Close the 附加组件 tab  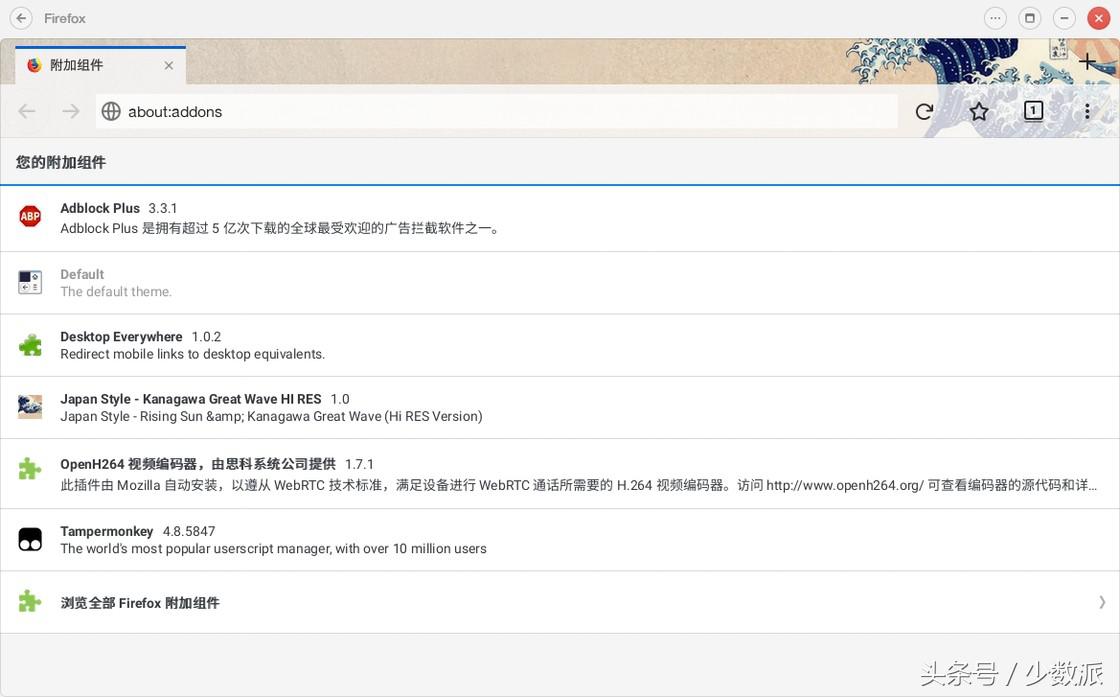169,65
